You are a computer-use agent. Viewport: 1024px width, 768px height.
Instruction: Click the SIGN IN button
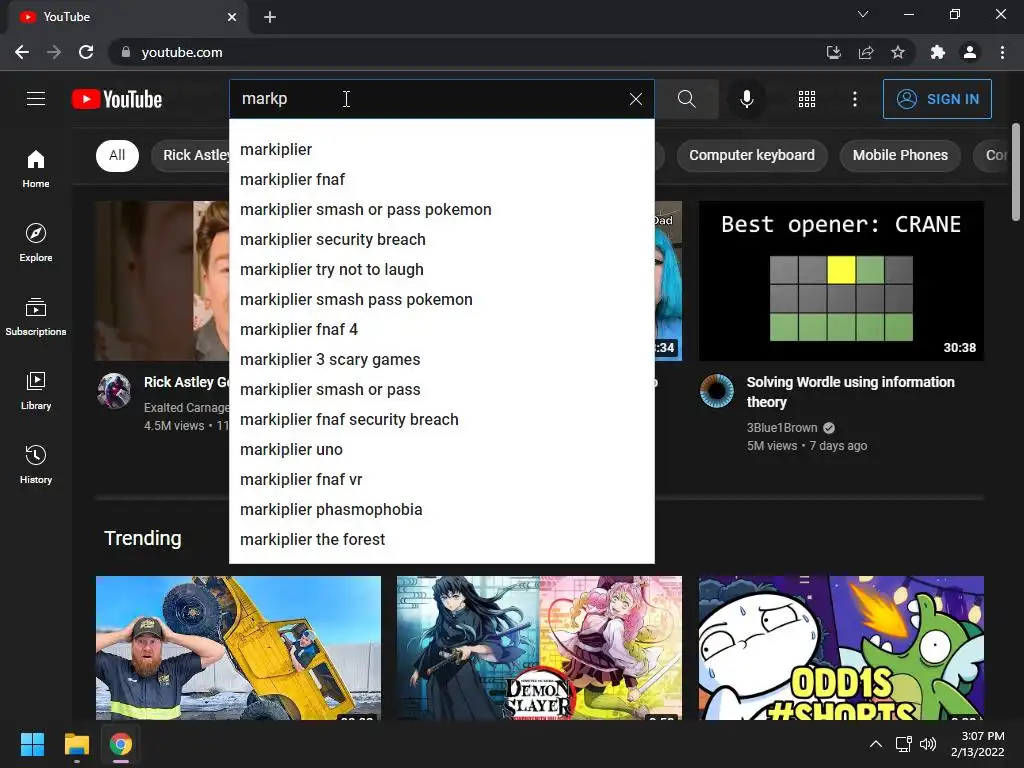click(x=937, y=99)
